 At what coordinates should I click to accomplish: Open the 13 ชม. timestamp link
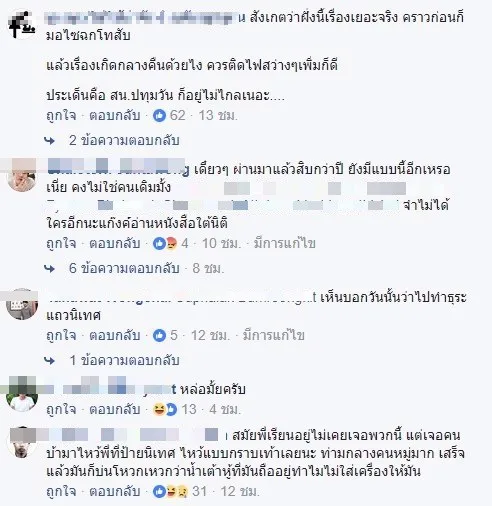(x=218, y=116)
